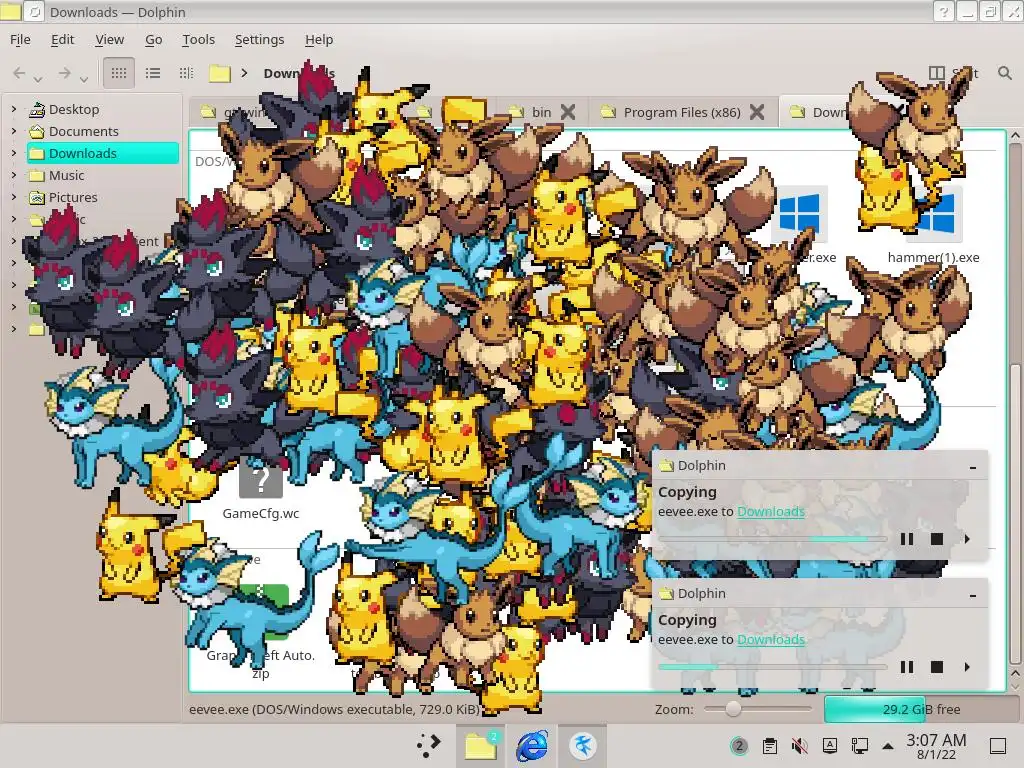Expand the Desktop tree item

click(x=14, y=109)
